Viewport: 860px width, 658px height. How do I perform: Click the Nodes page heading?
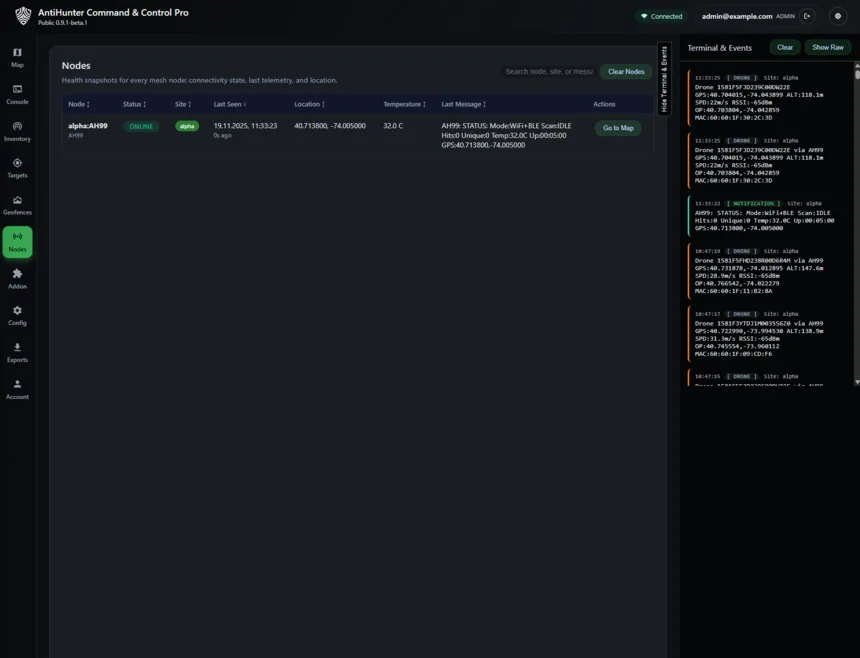point(76,66)
